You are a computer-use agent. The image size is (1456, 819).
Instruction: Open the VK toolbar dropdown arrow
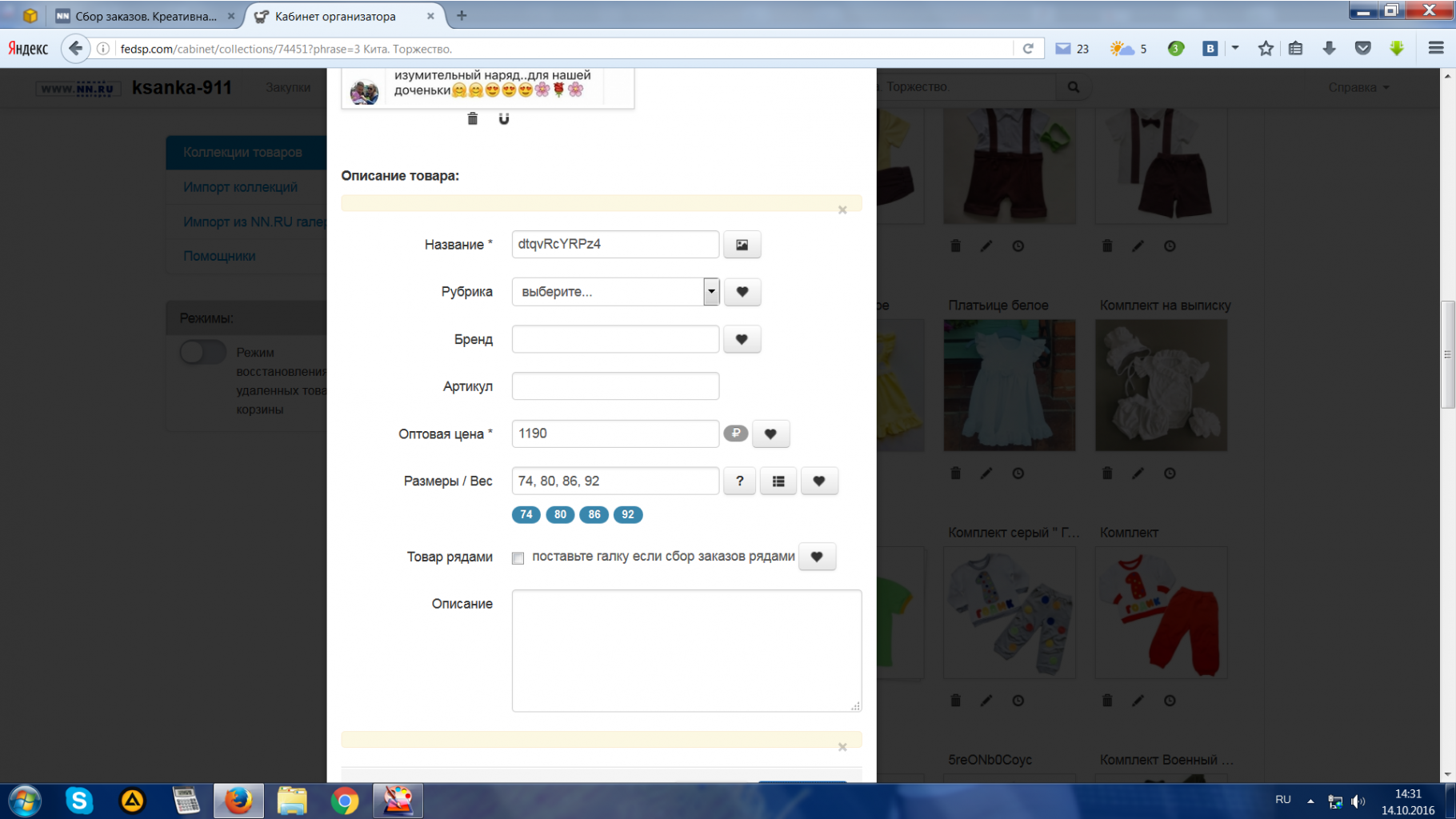coord(1235,48)
